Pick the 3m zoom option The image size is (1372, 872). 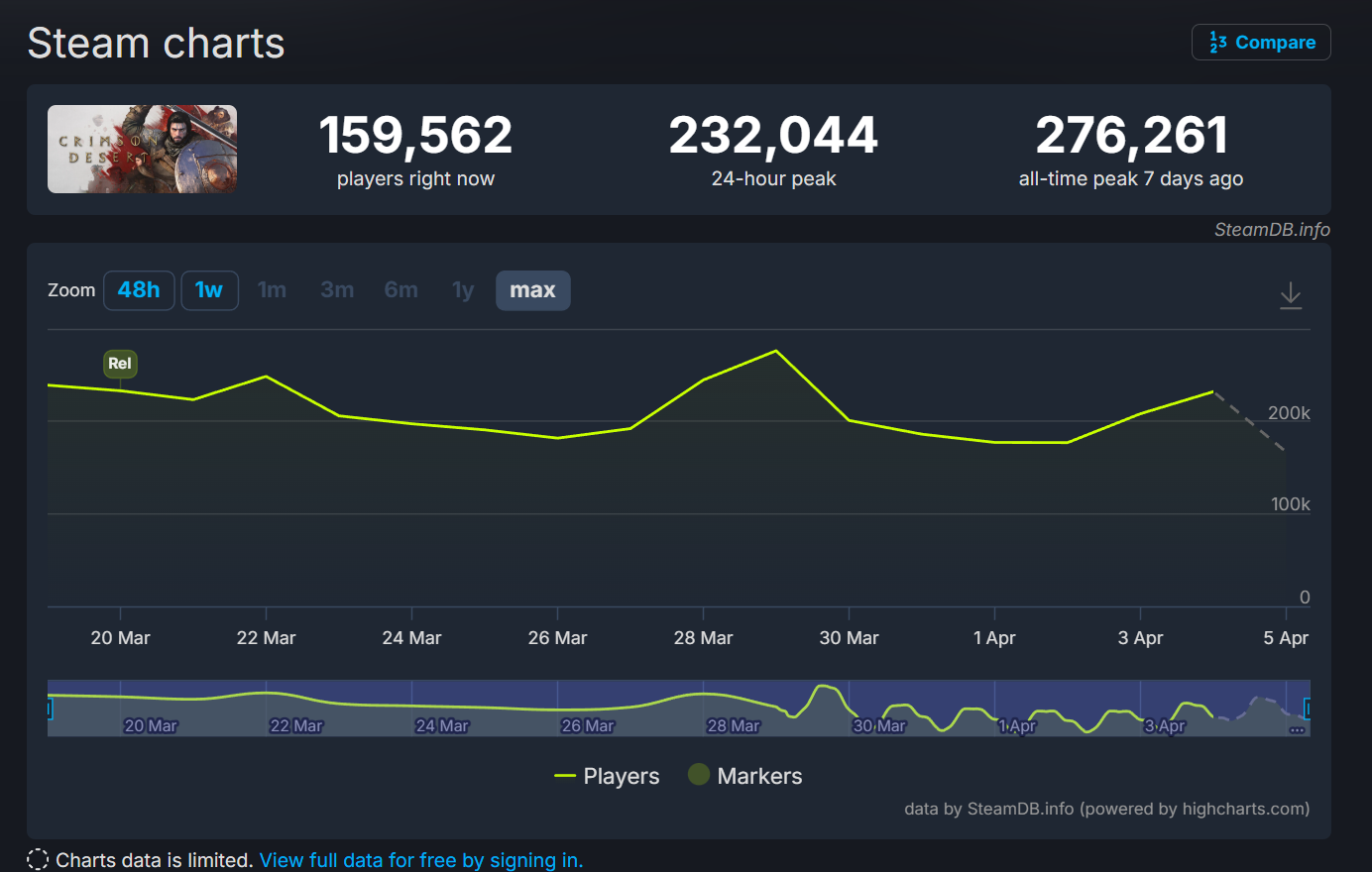point(337,290)
